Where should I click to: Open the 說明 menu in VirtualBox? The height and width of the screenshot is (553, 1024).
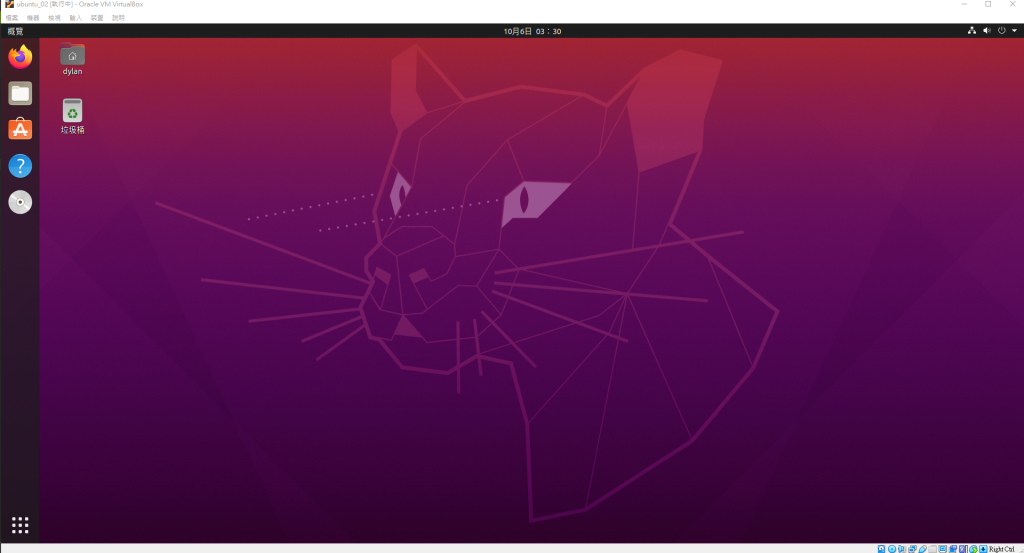click(118, 18)
